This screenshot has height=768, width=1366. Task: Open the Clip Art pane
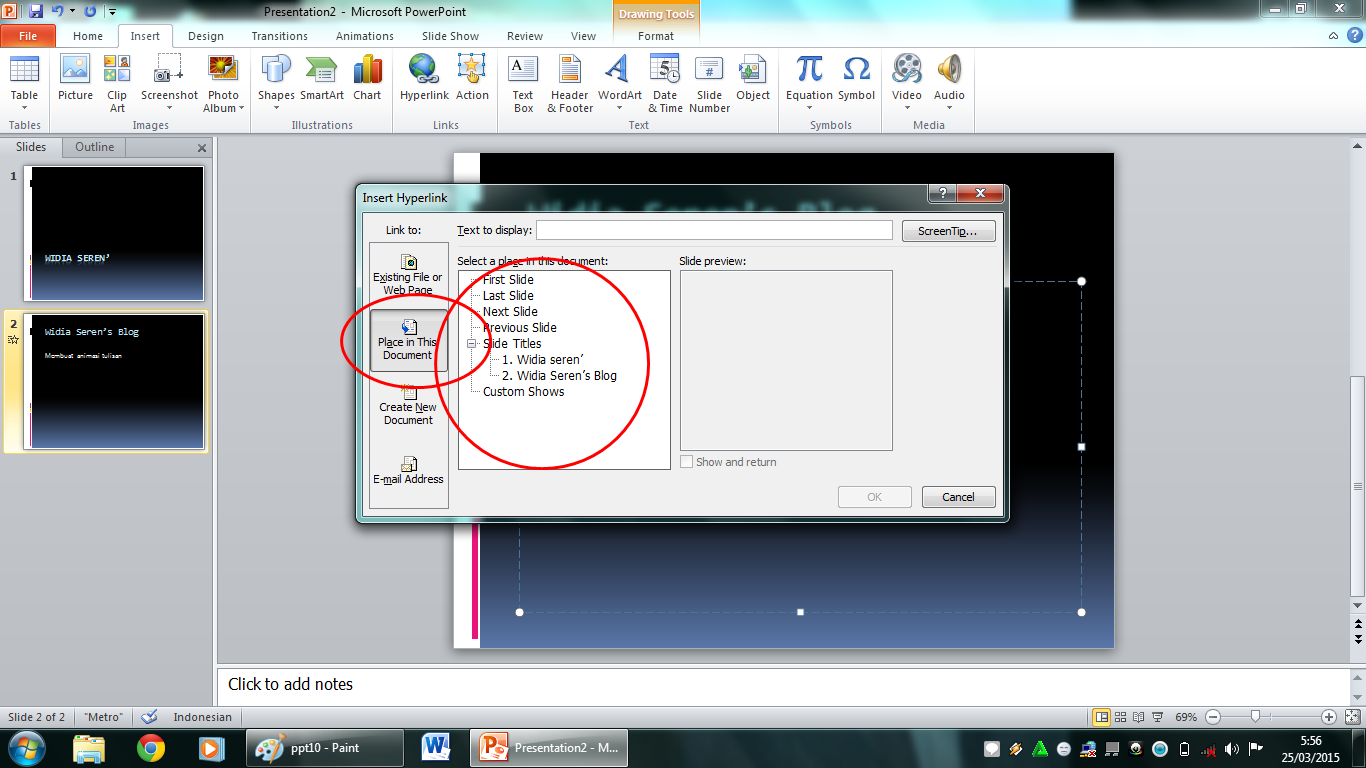[117, 83]
